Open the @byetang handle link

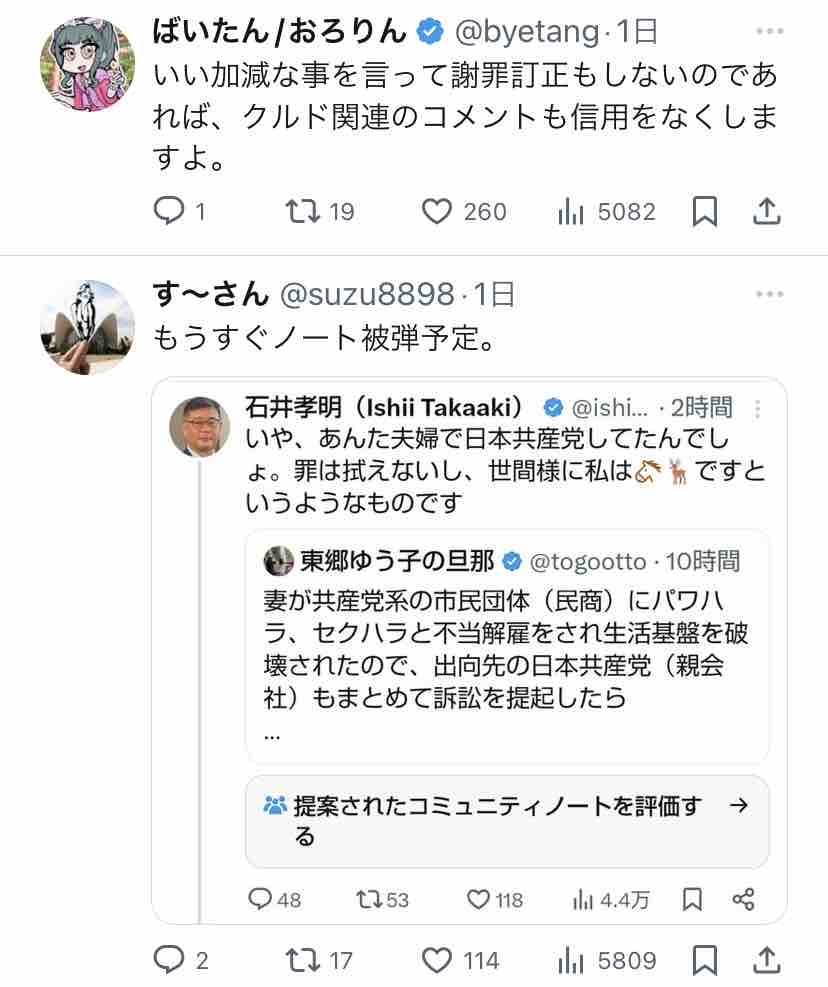(528, 32)
